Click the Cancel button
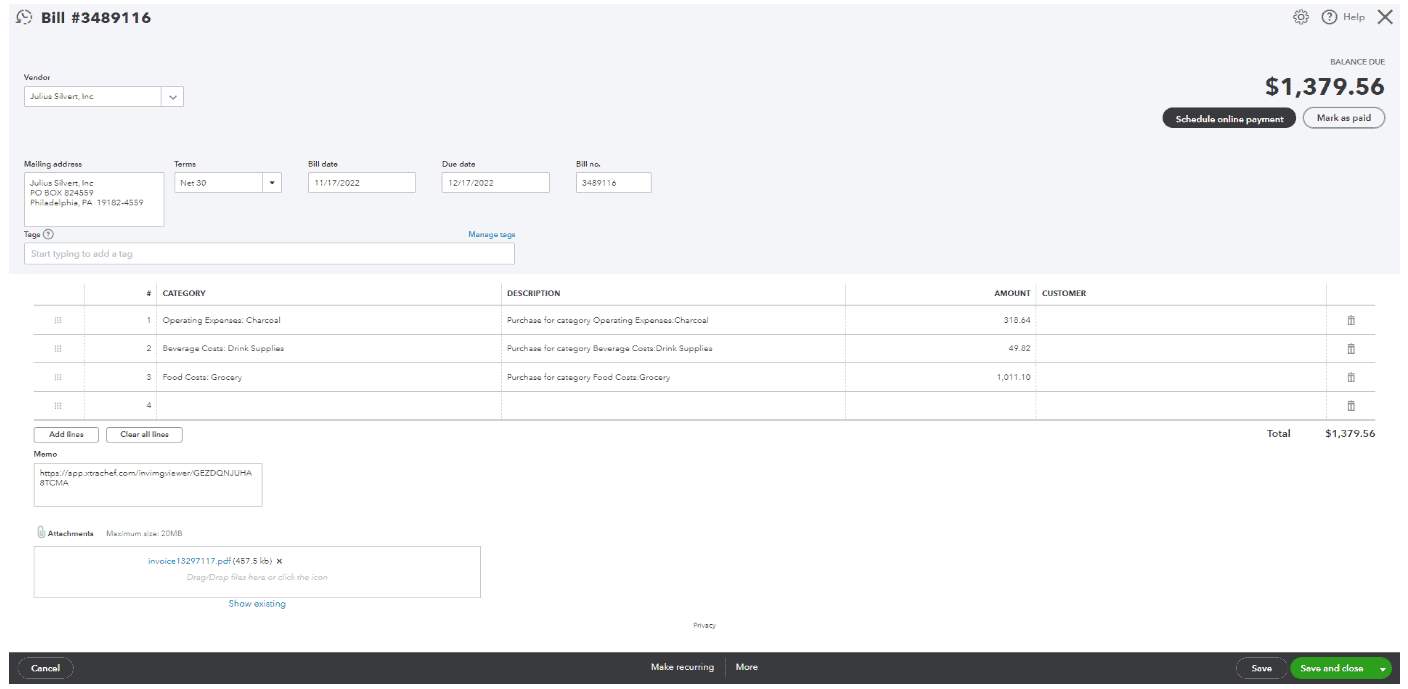Screen dimensions: 1408x689 pyautogui.click(x=45, y=668)
